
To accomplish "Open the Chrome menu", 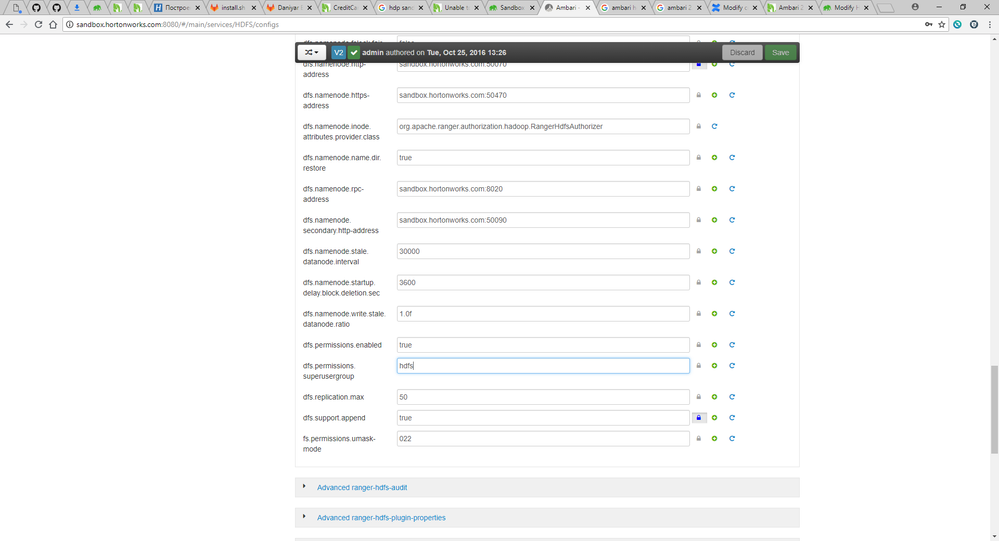I will (x=989, y=24).
